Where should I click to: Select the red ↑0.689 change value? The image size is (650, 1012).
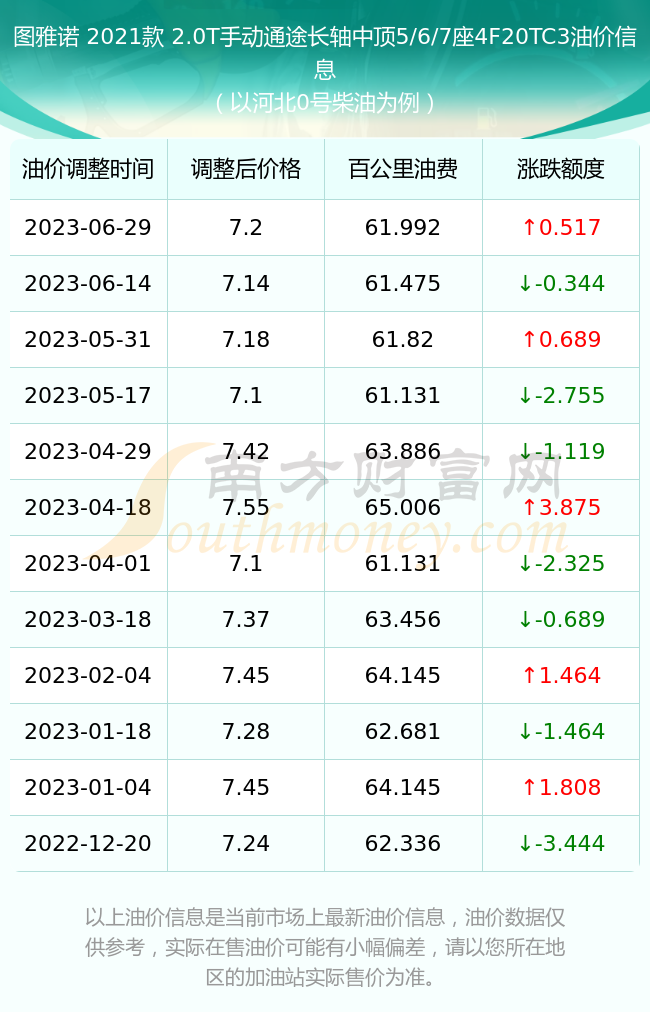click(561, 339)
